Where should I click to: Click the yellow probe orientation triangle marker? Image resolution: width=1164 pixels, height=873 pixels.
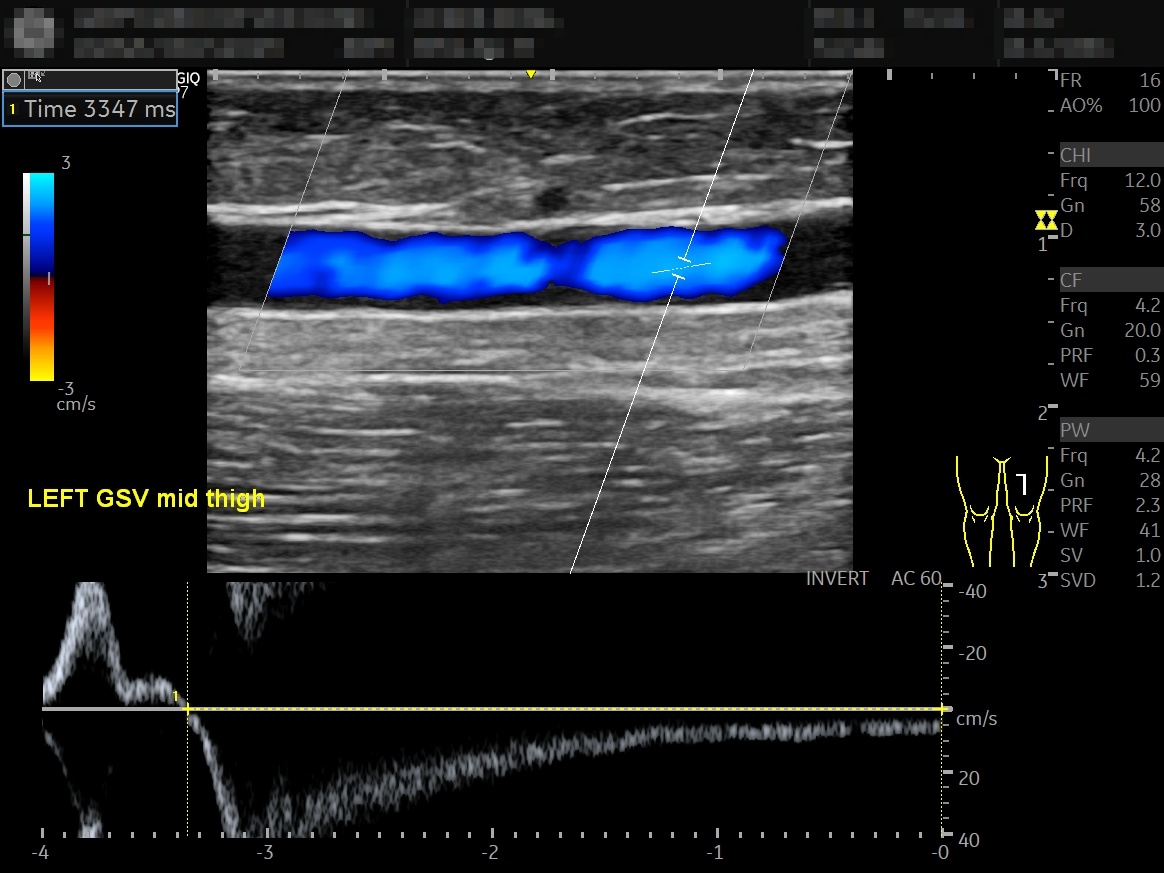(531, 74)
